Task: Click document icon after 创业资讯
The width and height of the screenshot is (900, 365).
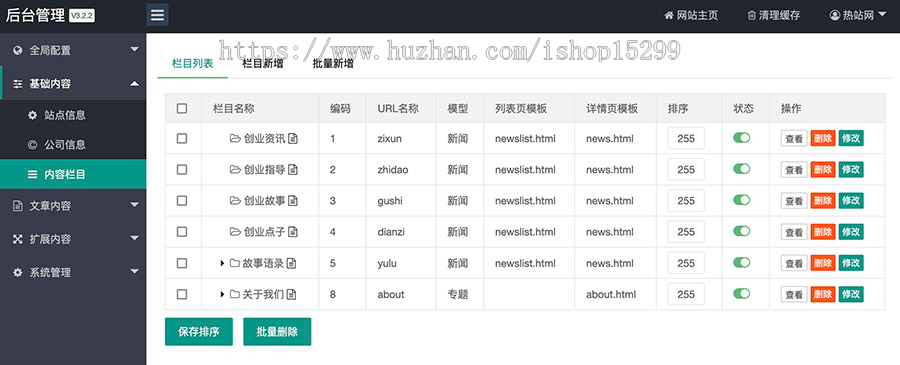Action: pos(293,138)
